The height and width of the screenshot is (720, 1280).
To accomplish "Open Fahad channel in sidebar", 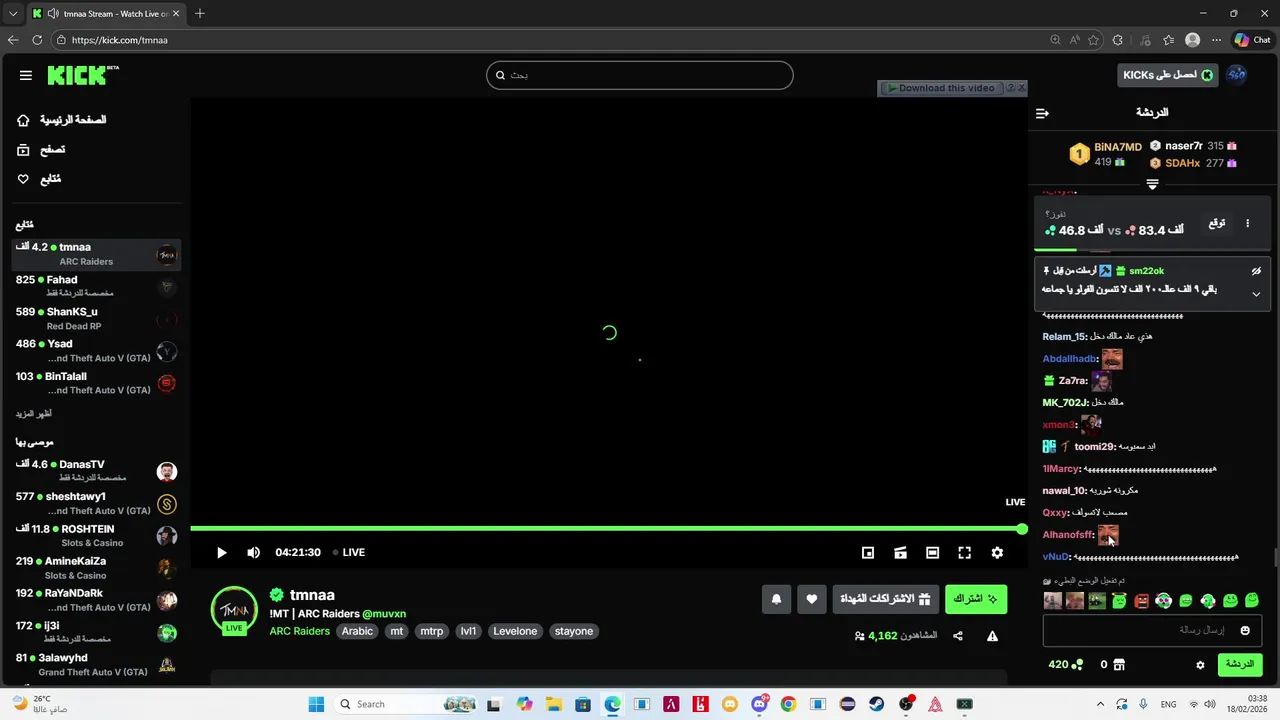I will point(96,286).
